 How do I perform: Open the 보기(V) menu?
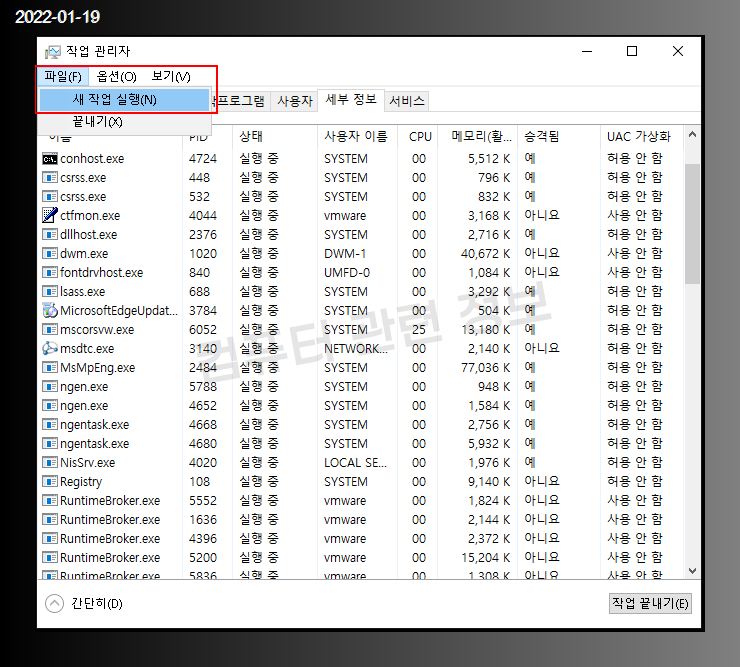pyautogui.click(x=171, y=76)
